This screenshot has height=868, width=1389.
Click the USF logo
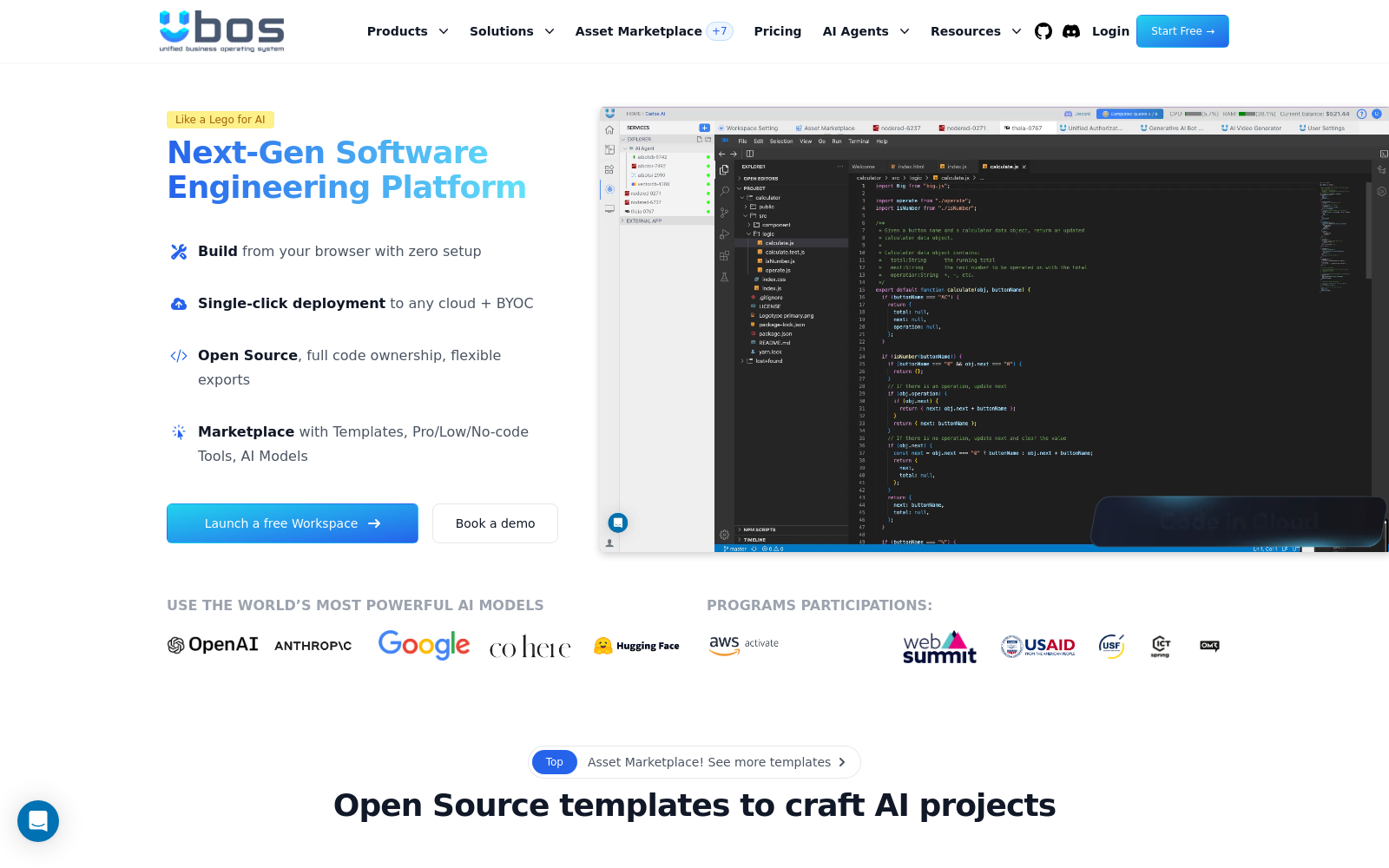point(1111,646)
